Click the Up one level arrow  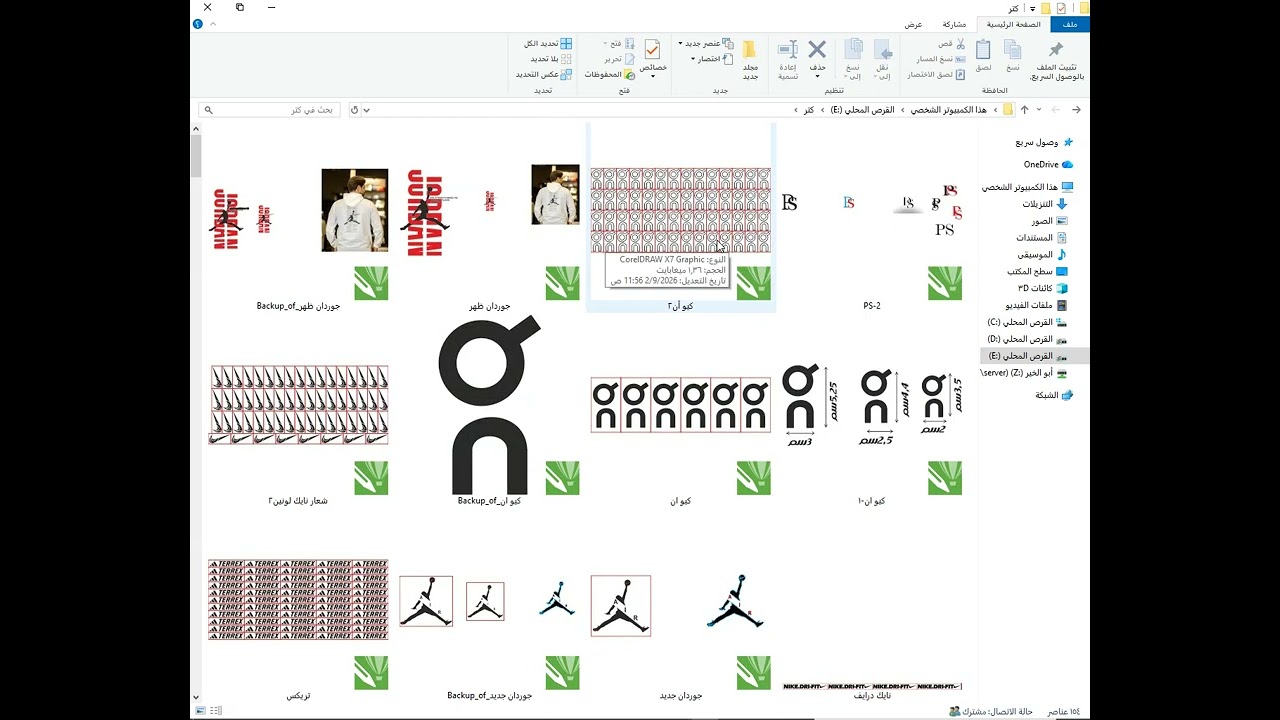tap(1024, 110)
